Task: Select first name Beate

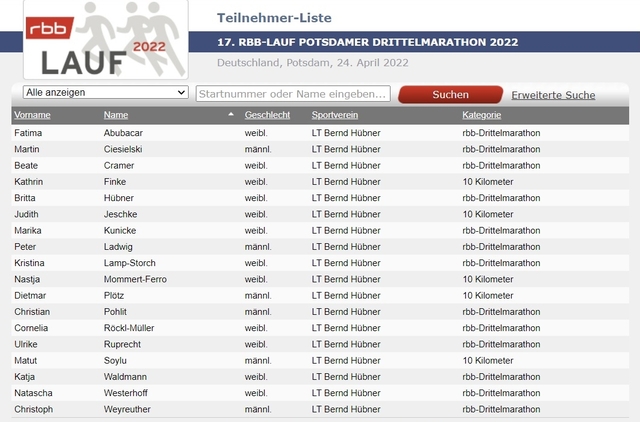Action: 26,166
